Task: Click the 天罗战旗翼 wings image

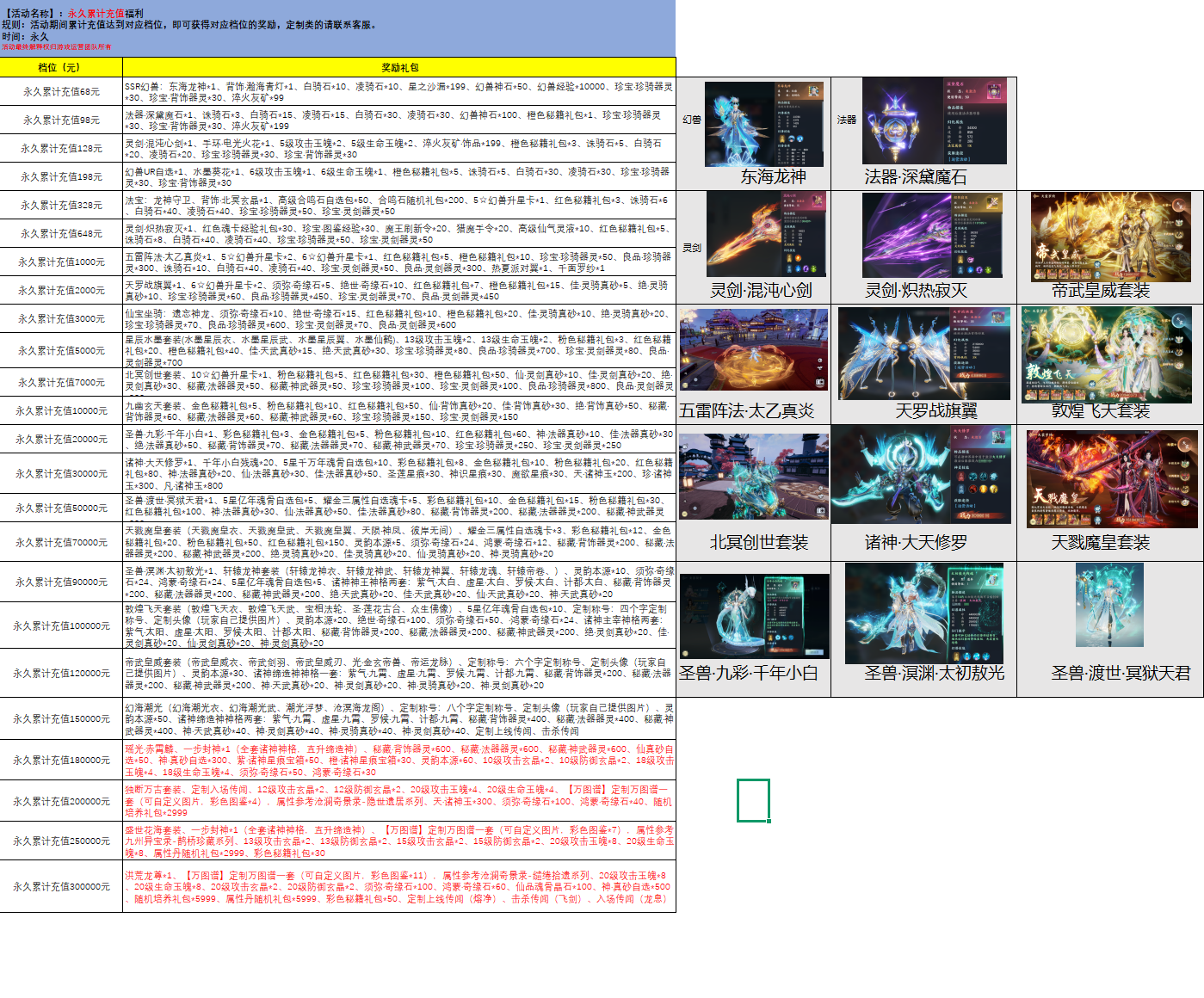Action: click(924, 353)
